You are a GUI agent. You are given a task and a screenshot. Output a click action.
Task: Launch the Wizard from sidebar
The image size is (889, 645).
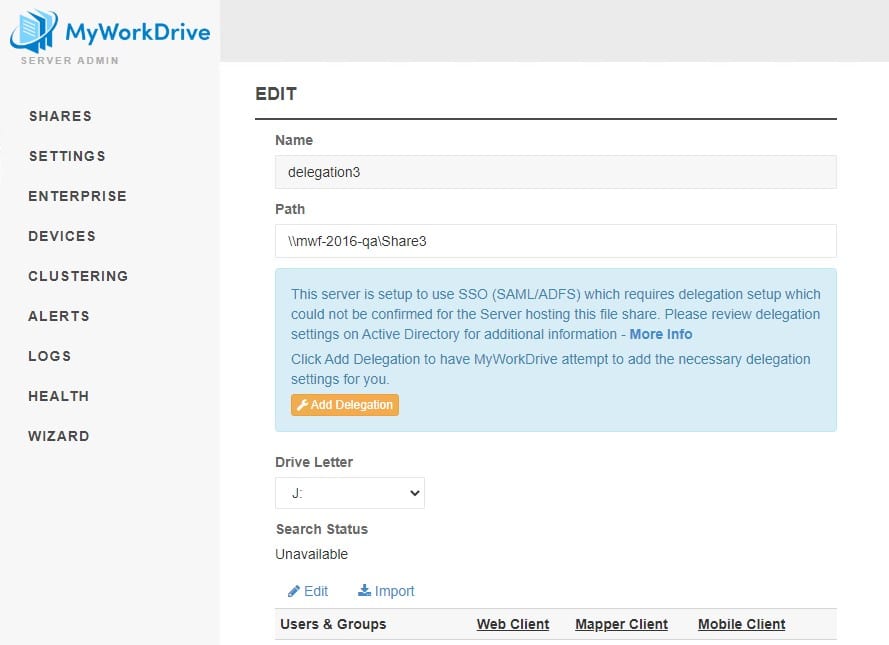point(58,436)
